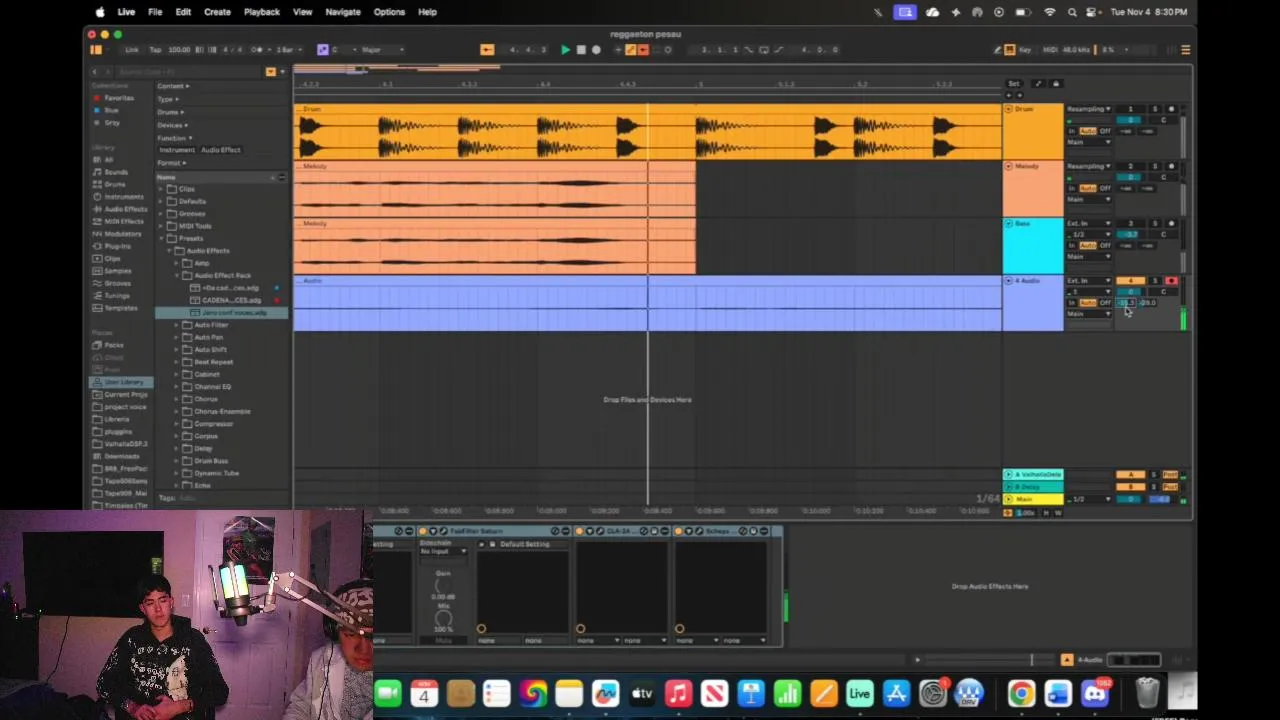Viewport: 1280px width, 720px height.
Task: Click the lock envelopes icon
Action: point(1056,84)
